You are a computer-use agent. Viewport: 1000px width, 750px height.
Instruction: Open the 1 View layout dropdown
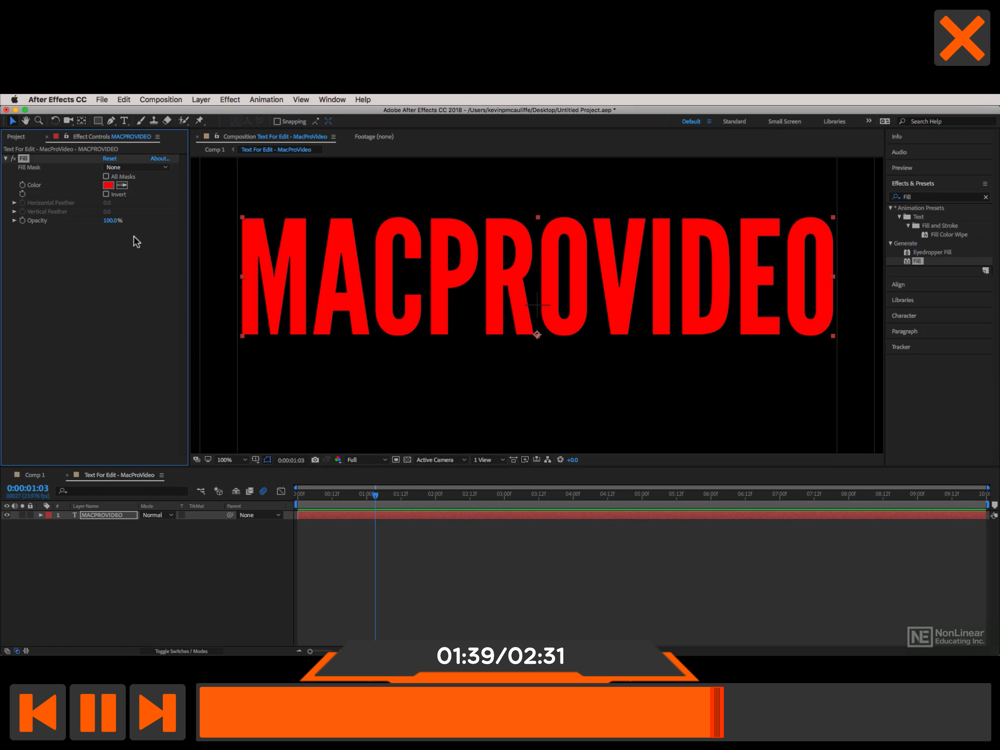pyautogui.click(x=489, y=460)
